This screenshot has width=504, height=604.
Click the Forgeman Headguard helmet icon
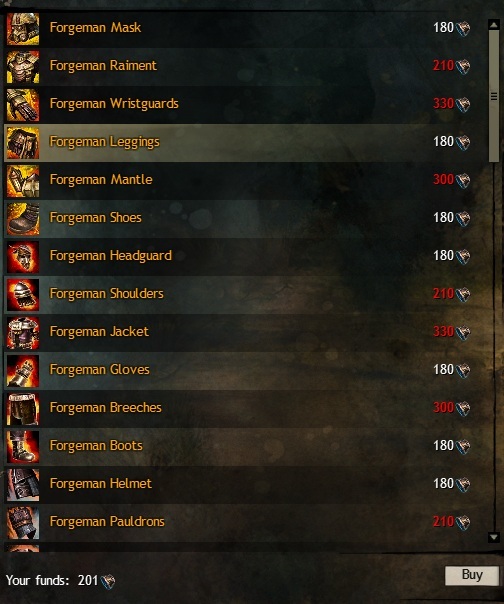(x=23, y=257)
